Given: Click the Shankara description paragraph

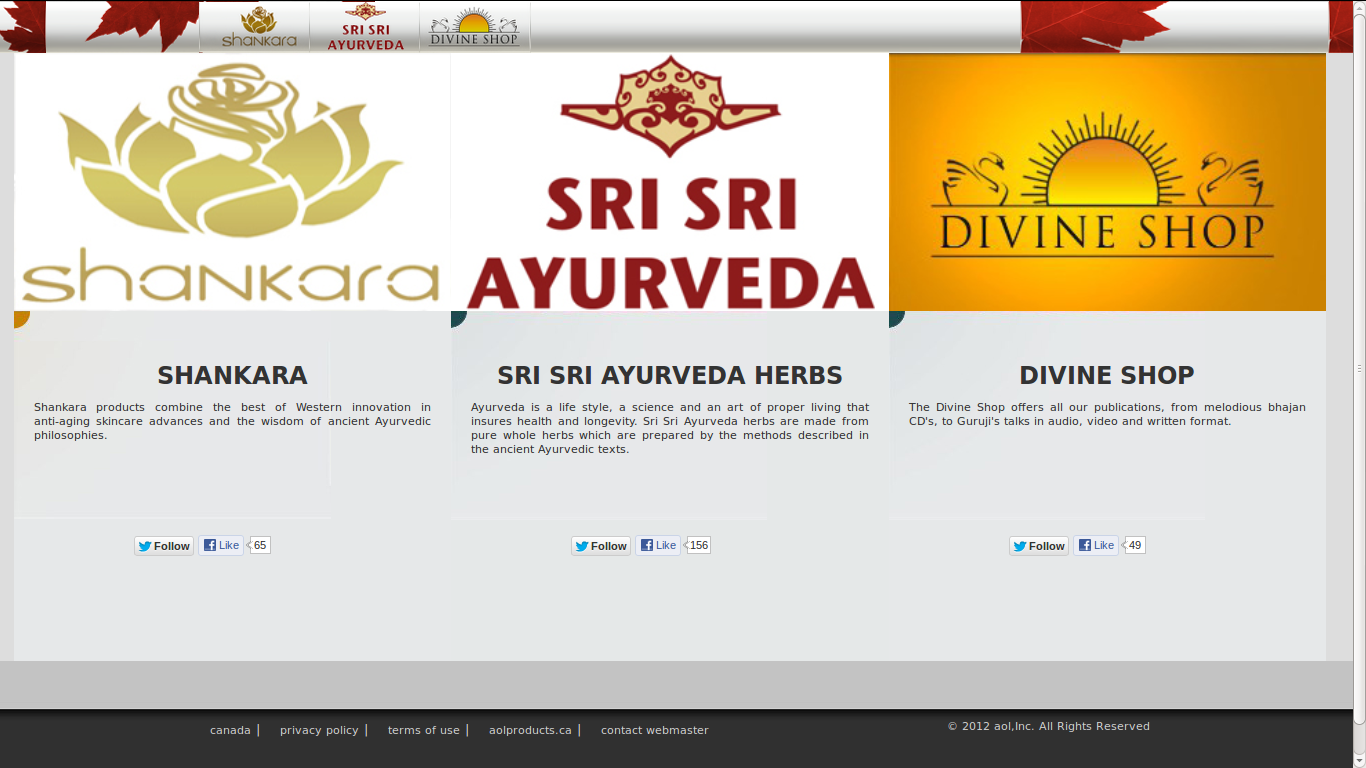Looking at the screenshot, I should 232,421.
